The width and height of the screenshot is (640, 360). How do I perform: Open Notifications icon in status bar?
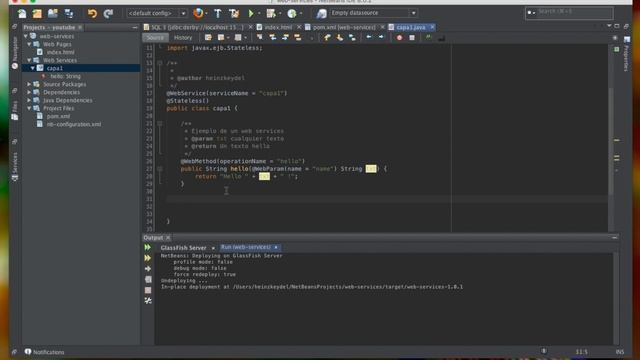tap(28, 351)
